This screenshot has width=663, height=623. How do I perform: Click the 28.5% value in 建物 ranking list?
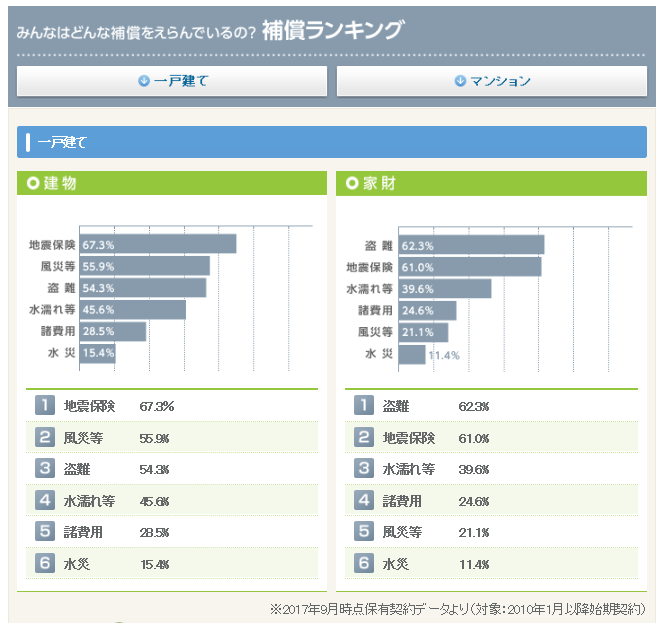pyautogui.click(x=154, y=532)
